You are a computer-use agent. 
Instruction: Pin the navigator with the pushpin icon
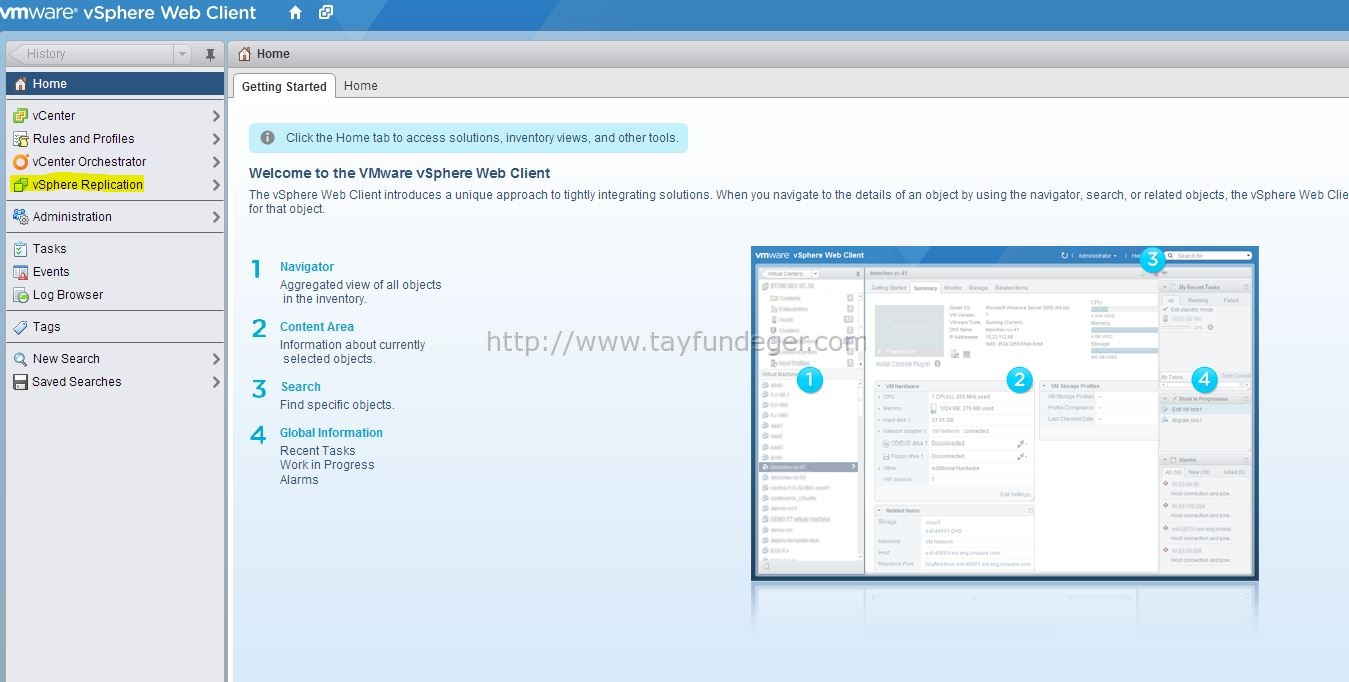pyautogui.click(x=210, y=54)
